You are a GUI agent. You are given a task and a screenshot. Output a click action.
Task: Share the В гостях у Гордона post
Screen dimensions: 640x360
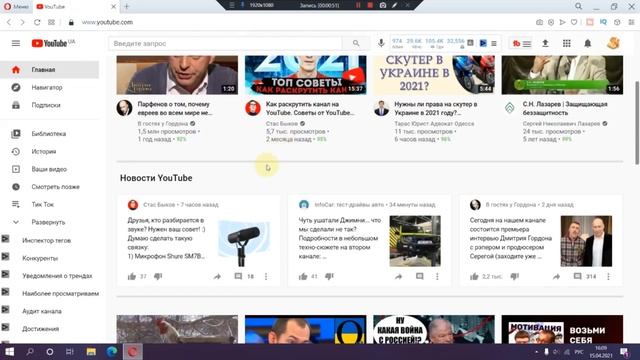(x=556, y=276)
